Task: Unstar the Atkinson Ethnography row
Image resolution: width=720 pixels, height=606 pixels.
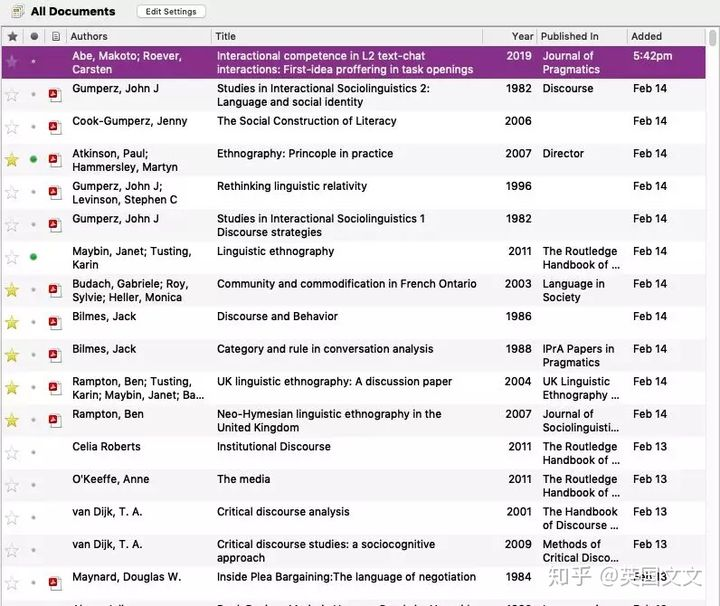Action: pyautogui.click(x=12, y=160)
